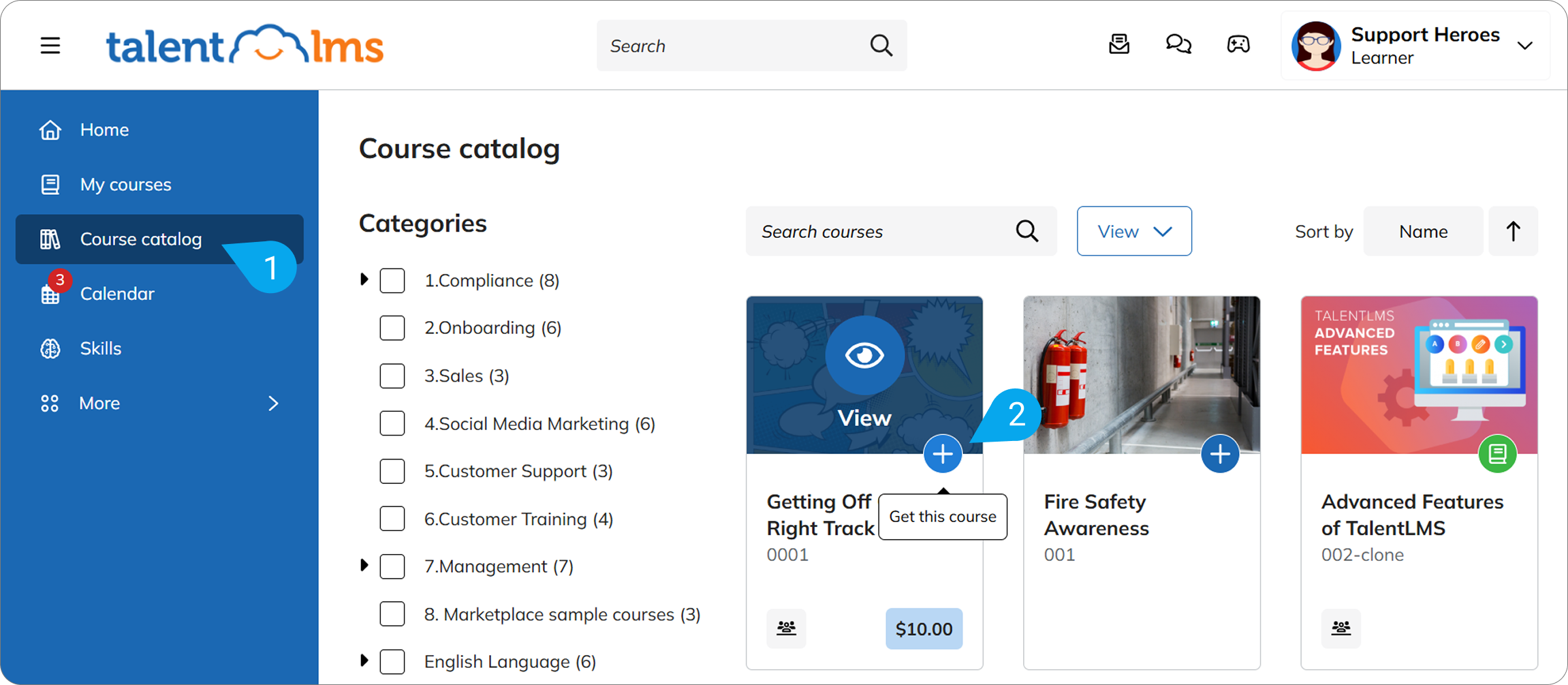Add Fire Safety Awareness course with plus
The image size is (1568, 685).
1220,454
